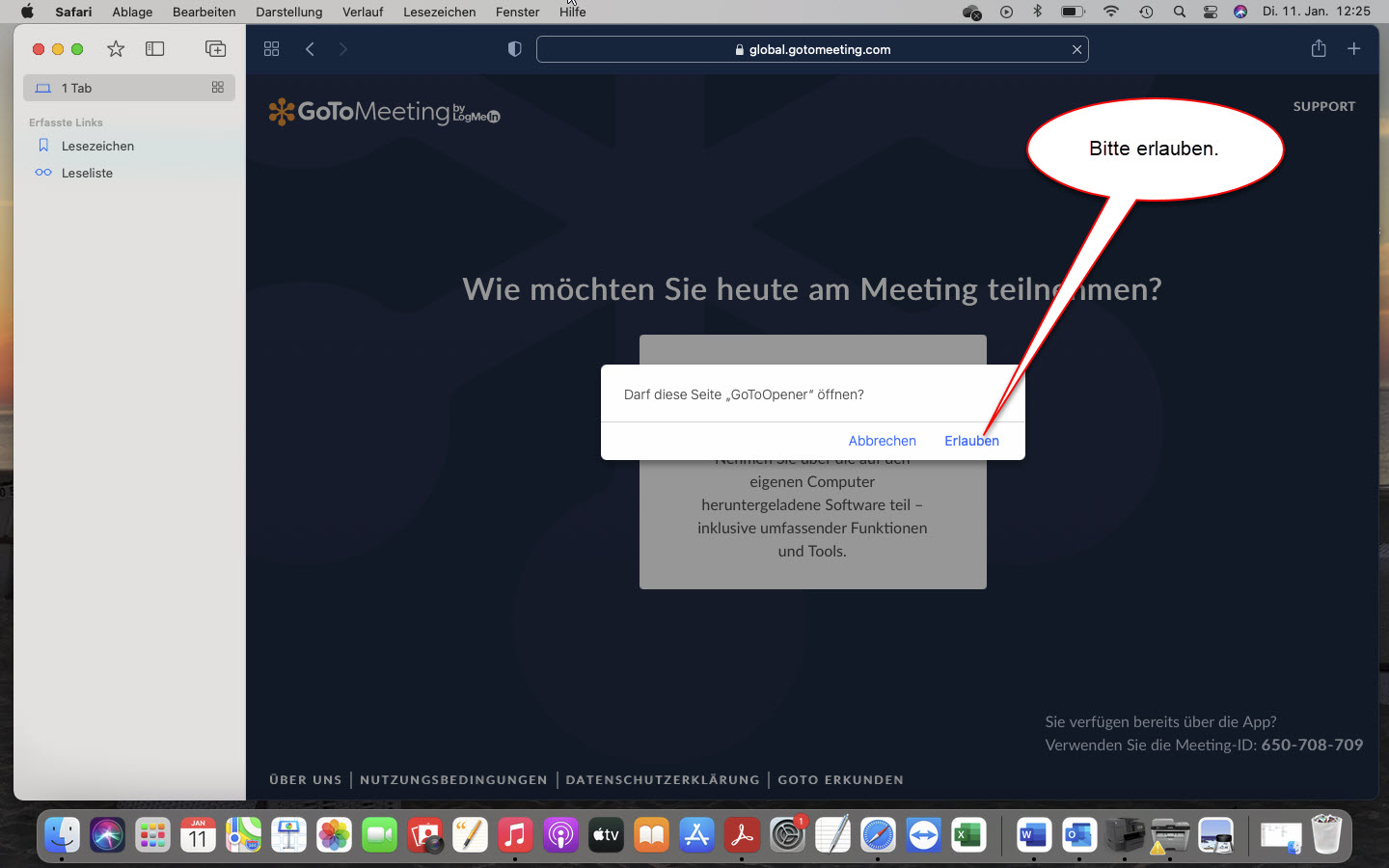
Task: Go back with the Safari back arrow
Action: (310, 49)
